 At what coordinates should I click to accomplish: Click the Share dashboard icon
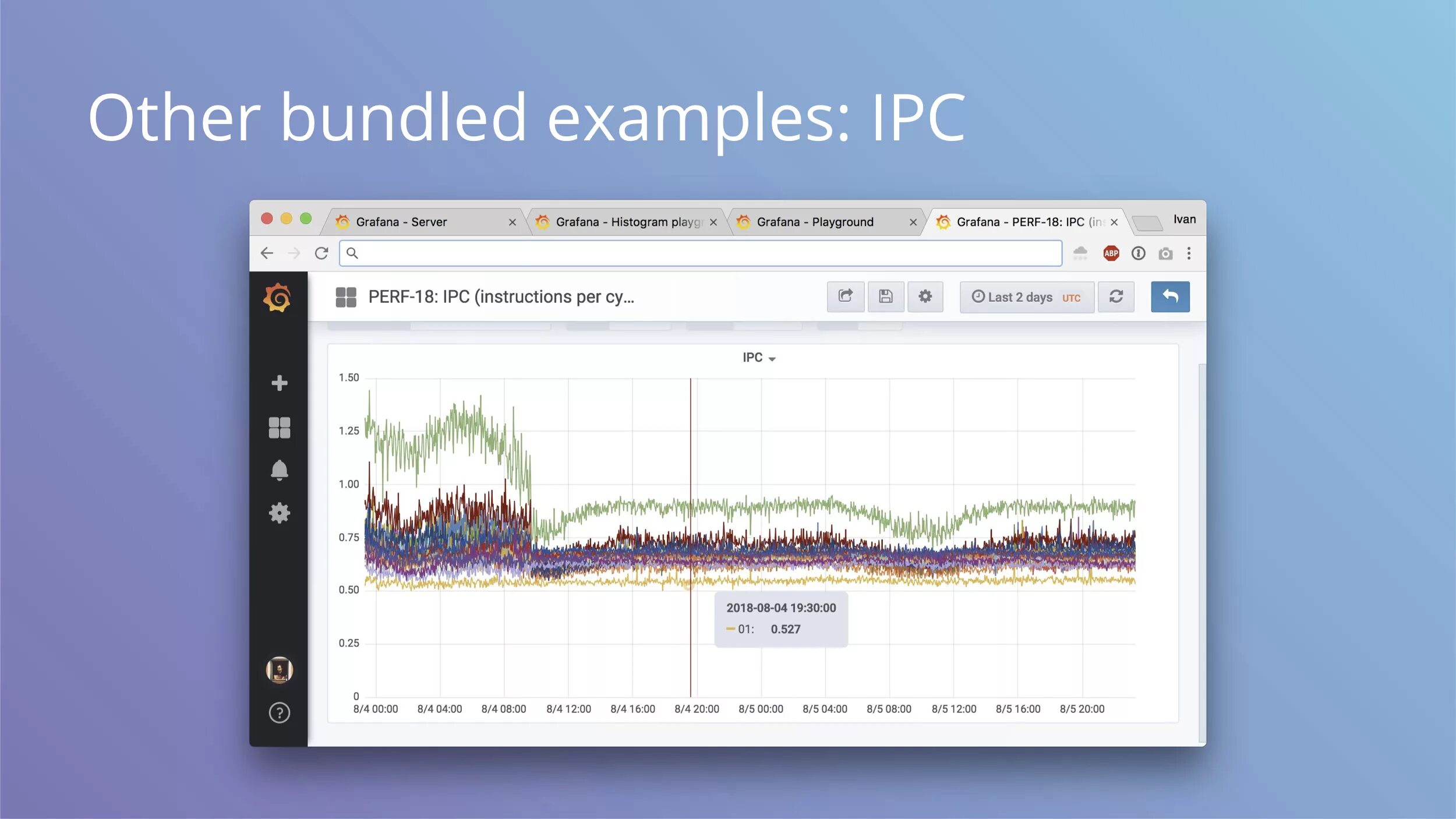845,296
